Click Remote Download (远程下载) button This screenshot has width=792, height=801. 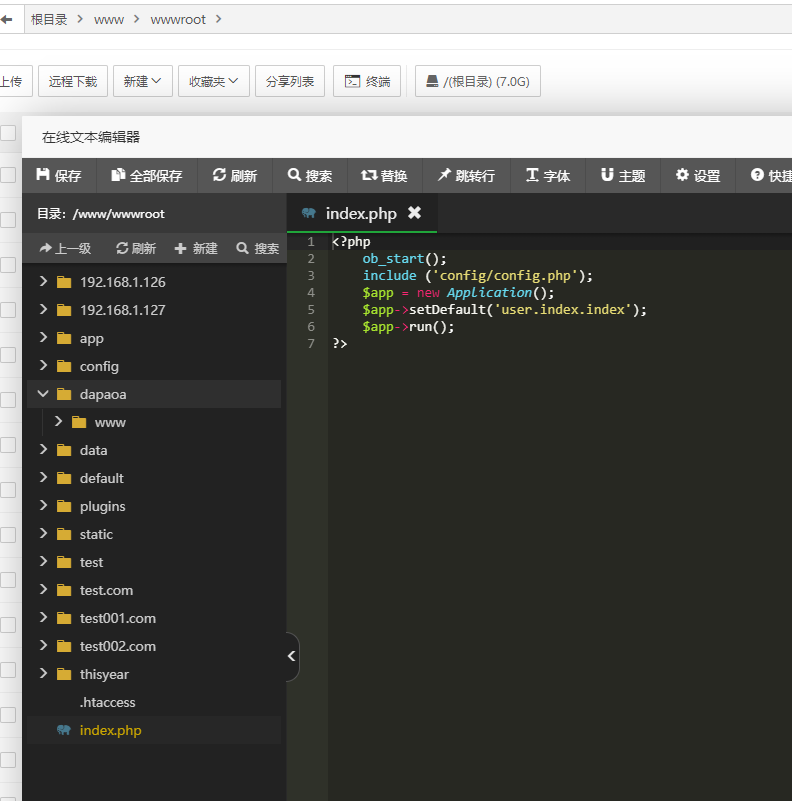click(x=73, y=81)
